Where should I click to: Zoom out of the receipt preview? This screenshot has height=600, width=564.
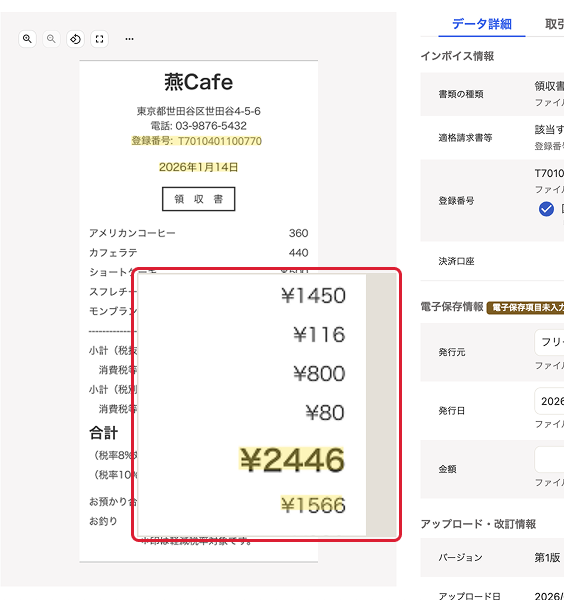coord(51,39)
